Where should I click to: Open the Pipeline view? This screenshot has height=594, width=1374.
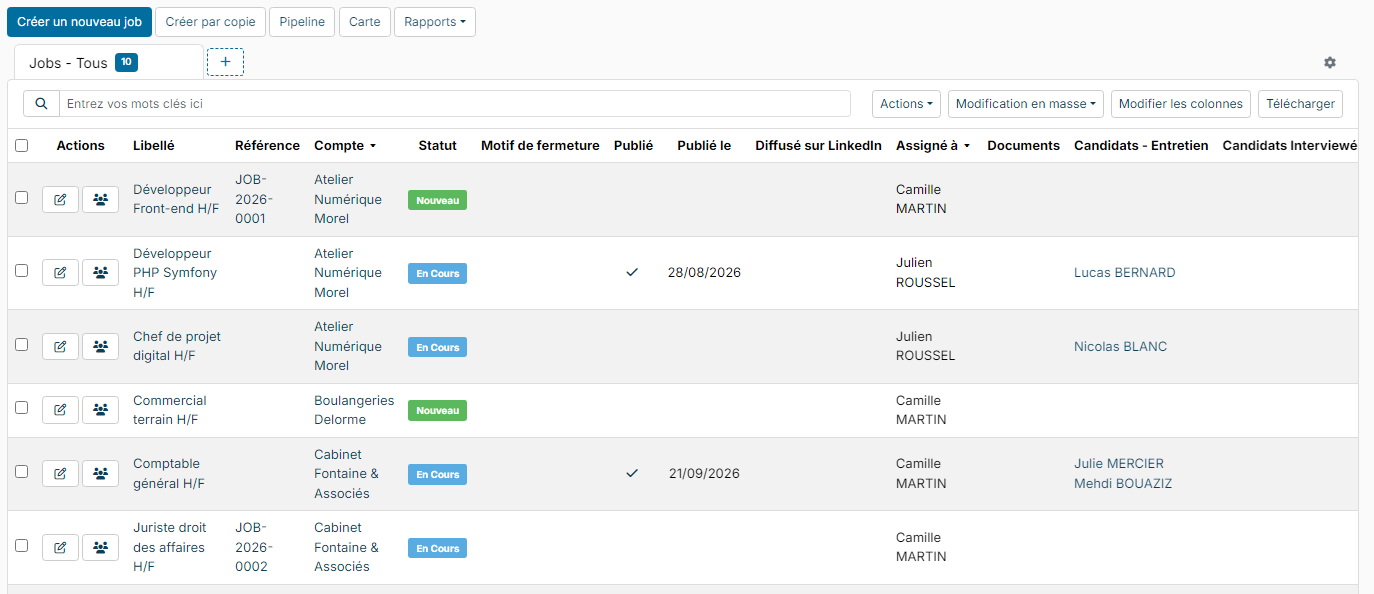[x=302, y=22]
